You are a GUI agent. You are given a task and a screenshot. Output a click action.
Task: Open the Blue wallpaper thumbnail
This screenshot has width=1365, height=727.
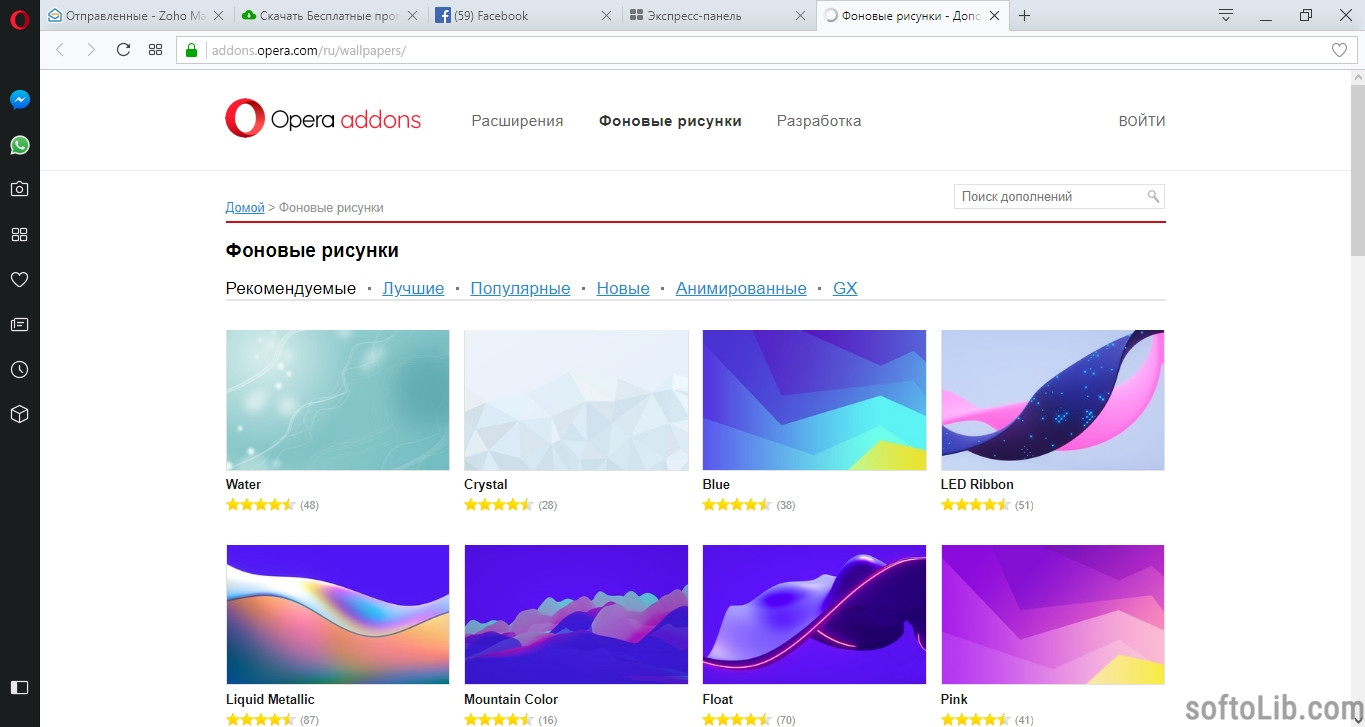tap(815, 400)
